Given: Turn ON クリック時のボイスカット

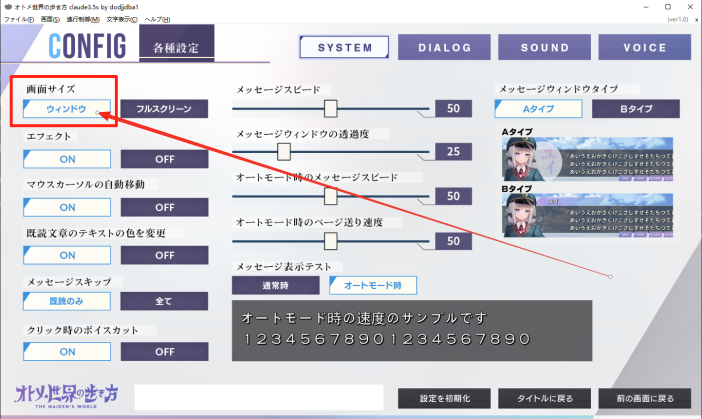Looking at the screenshot, I should 67,350.
